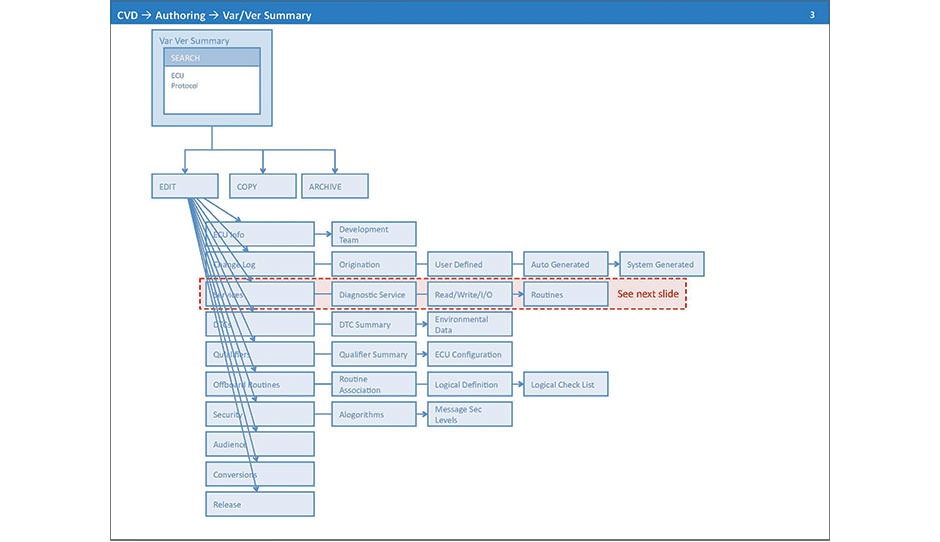The height and width of the screenshot is (542, 940).
Task: Open the ECU Configuration box
Action: (469, 354)
